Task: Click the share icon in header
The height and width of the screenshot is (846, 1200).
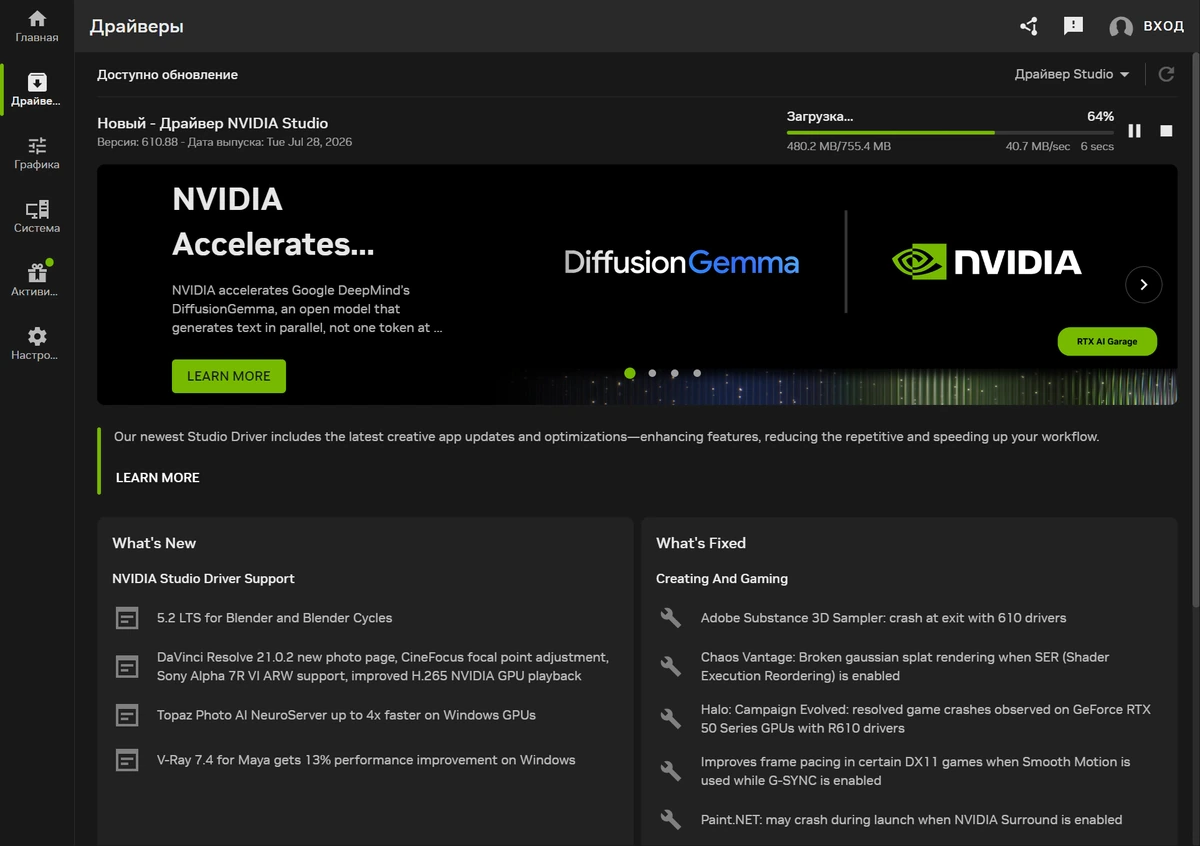Action: 1029,26
